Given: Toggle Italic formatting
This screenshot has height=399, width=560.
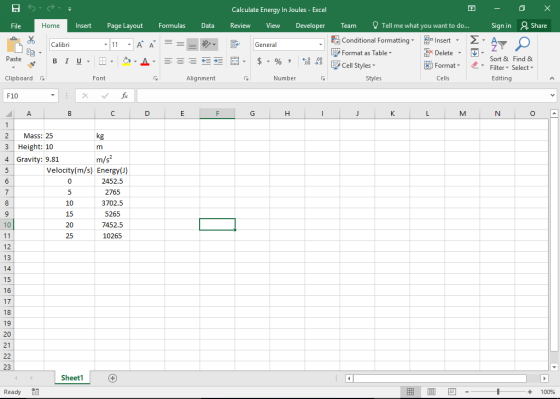Looking at the screenshot, I should coord(67,61).
